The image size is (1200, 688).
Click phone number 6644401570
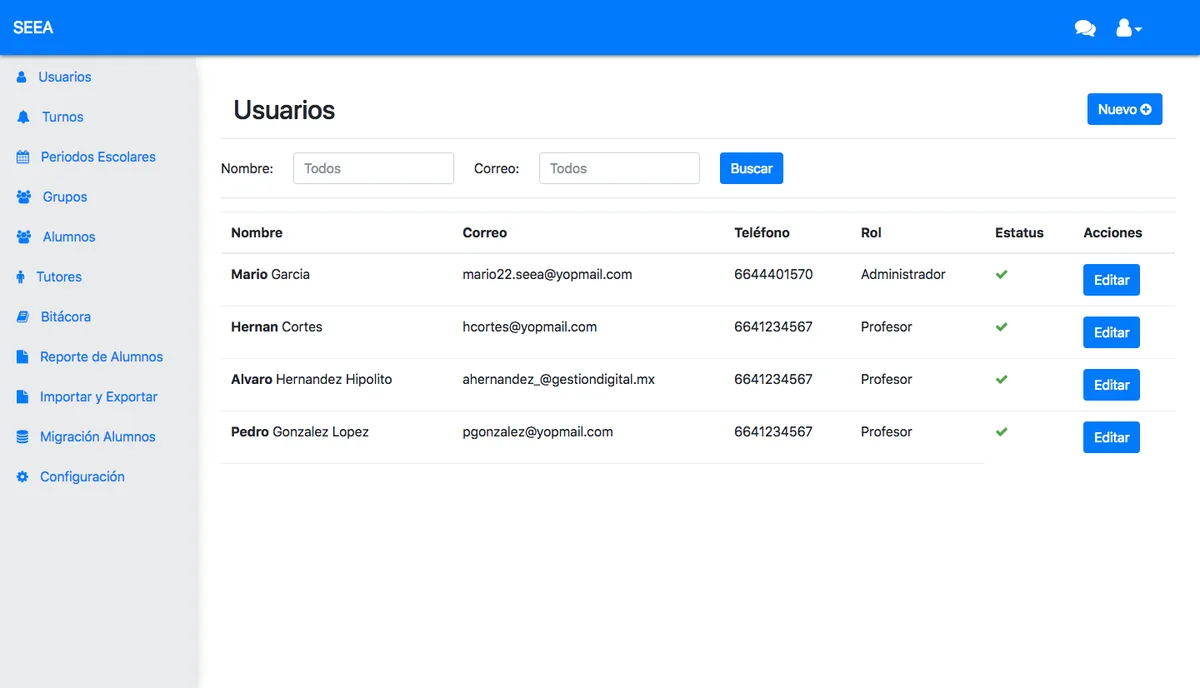pos(773,274)
